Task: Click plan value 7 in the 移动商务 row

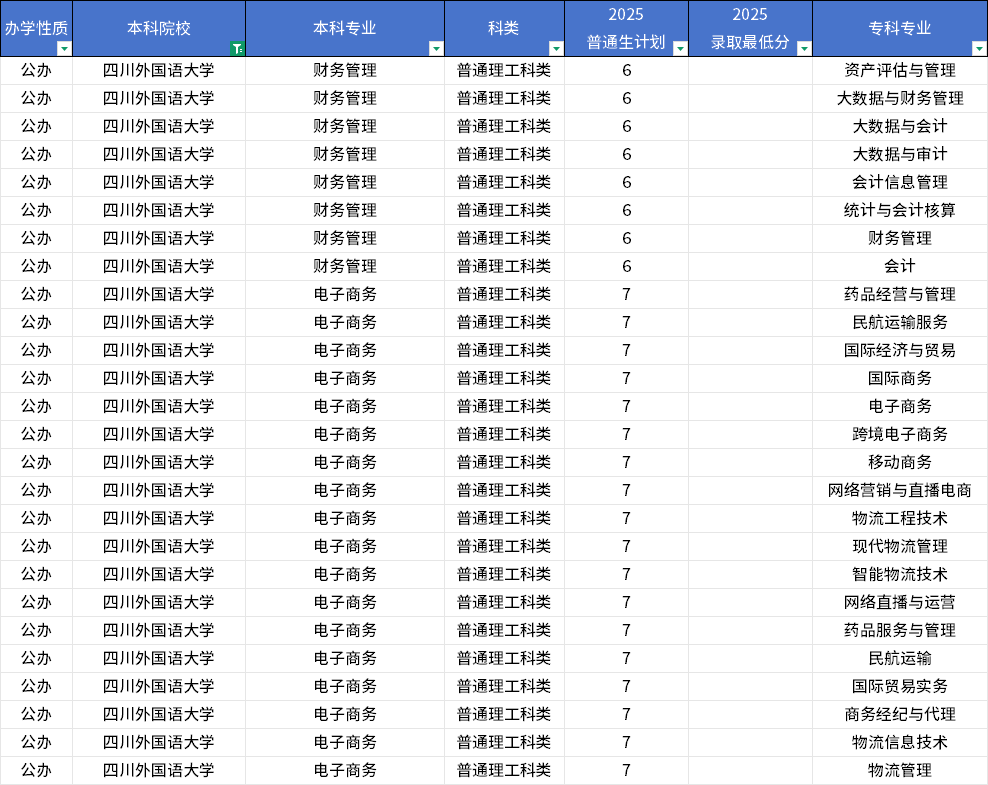Action: [626, 462]
